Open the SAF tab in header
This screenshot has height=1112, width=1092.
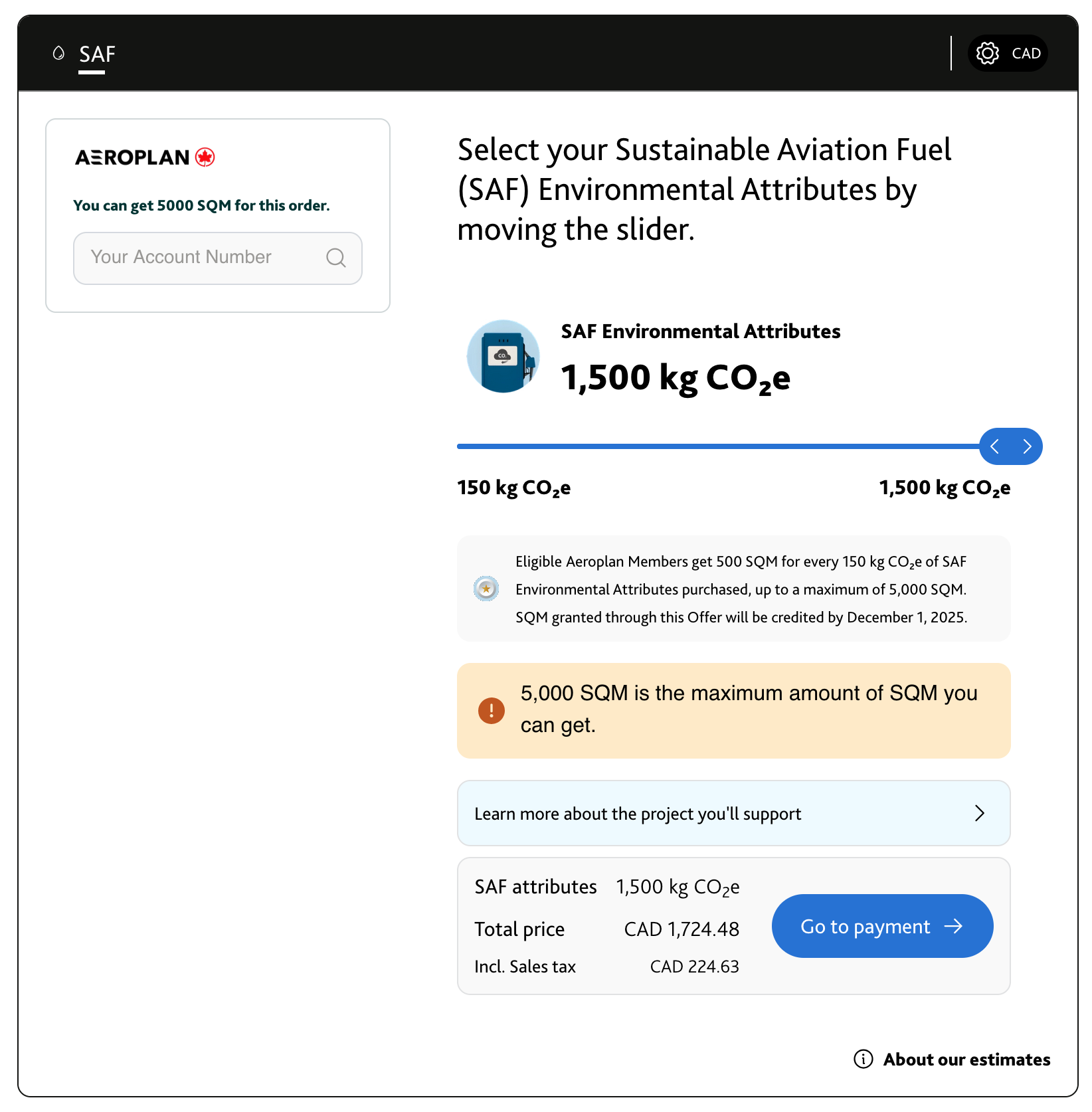(x=97, y=54)
